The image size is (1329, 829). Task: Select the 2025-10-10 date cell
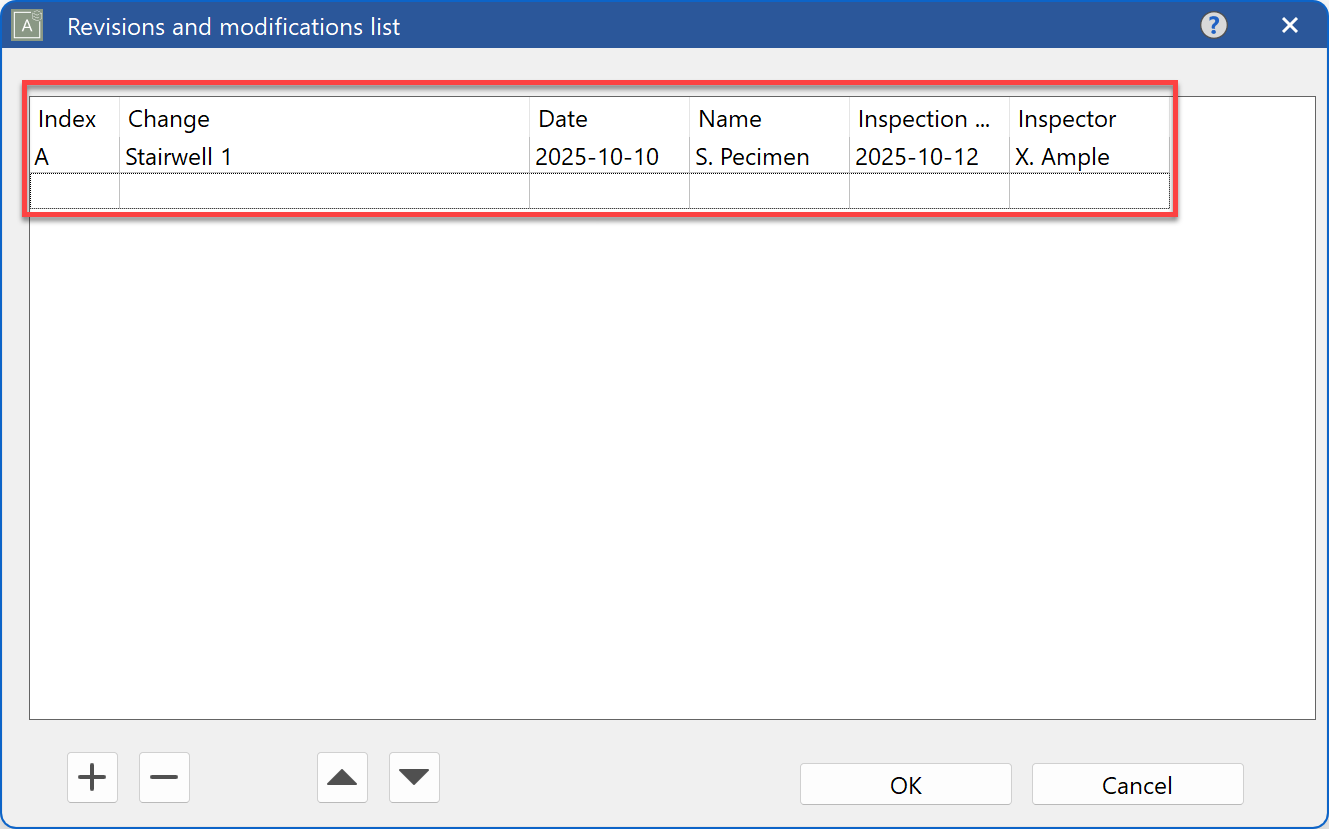608,157
